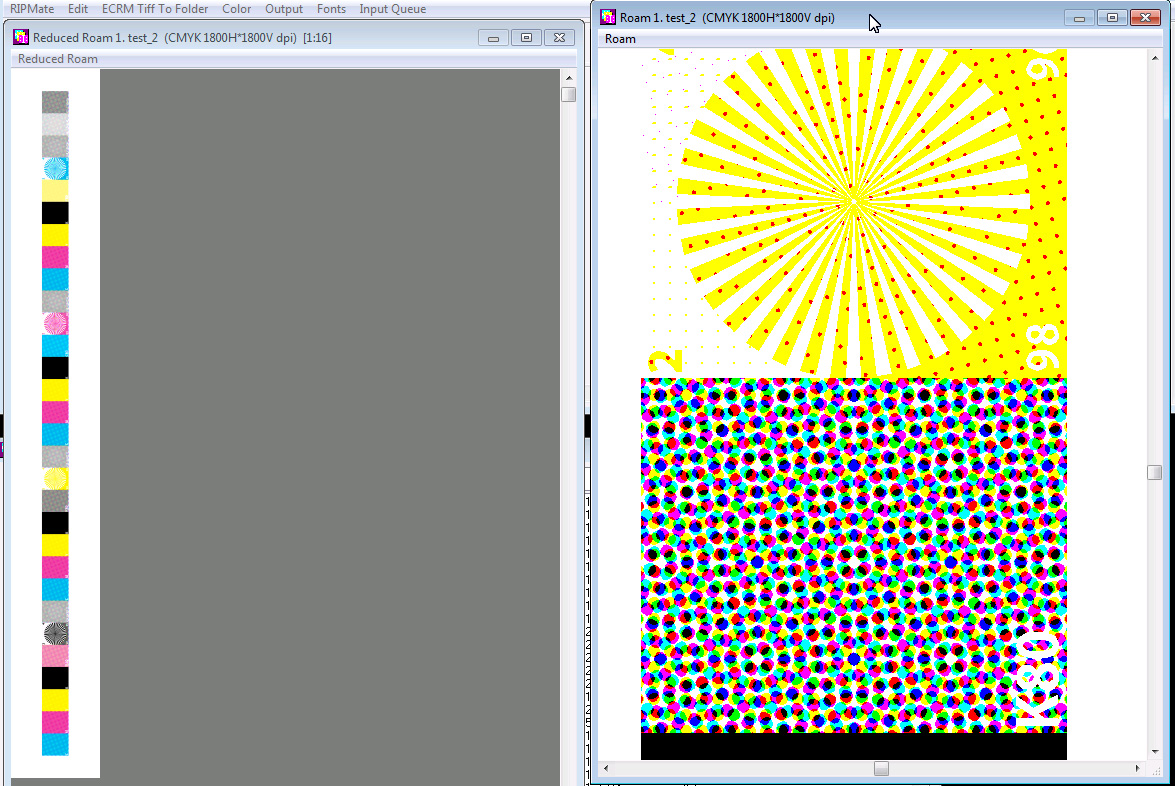This screenshot has height=786, width=1175.
Task: Click the Reduced Roam window title icon
Action: 21,37
